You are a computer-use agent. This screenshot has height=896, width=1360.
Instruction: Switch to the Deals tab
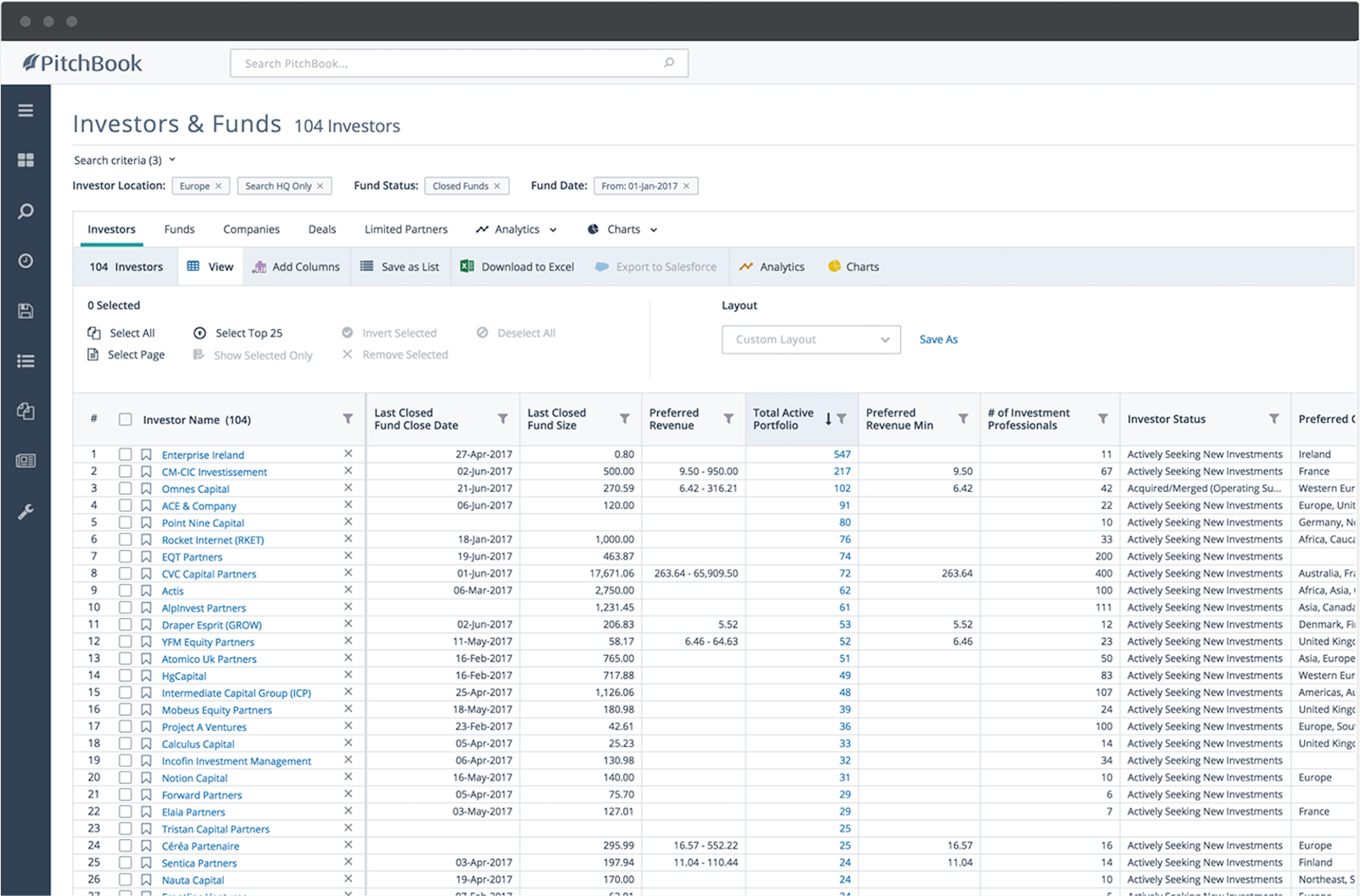click(x=322, y=230)
